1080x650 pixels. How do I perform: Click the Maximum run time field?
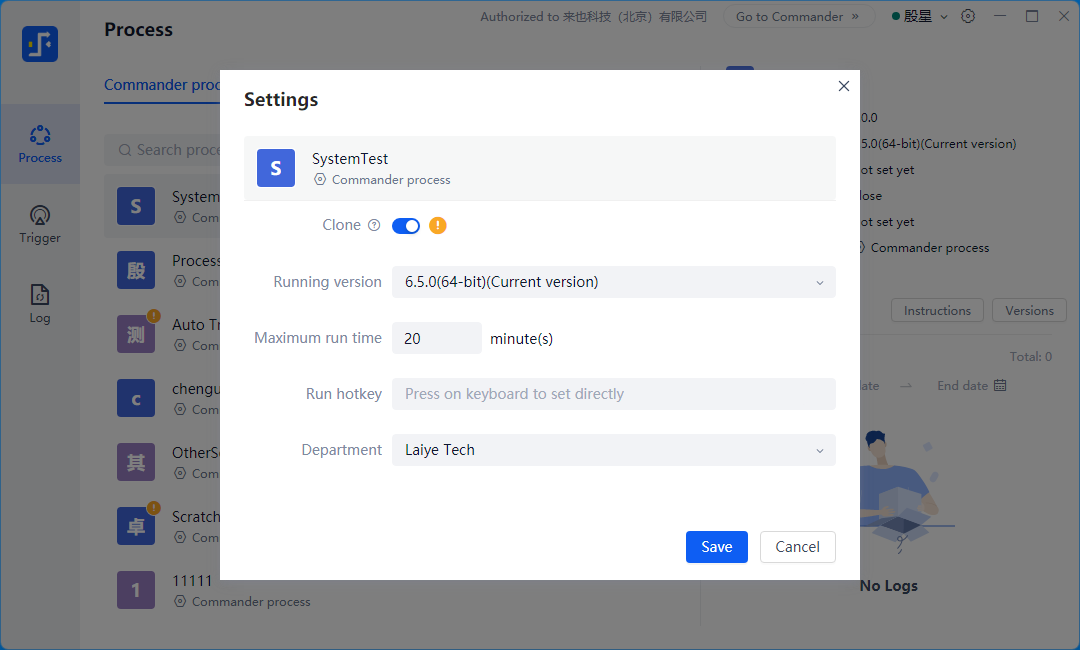coord(436,338)
